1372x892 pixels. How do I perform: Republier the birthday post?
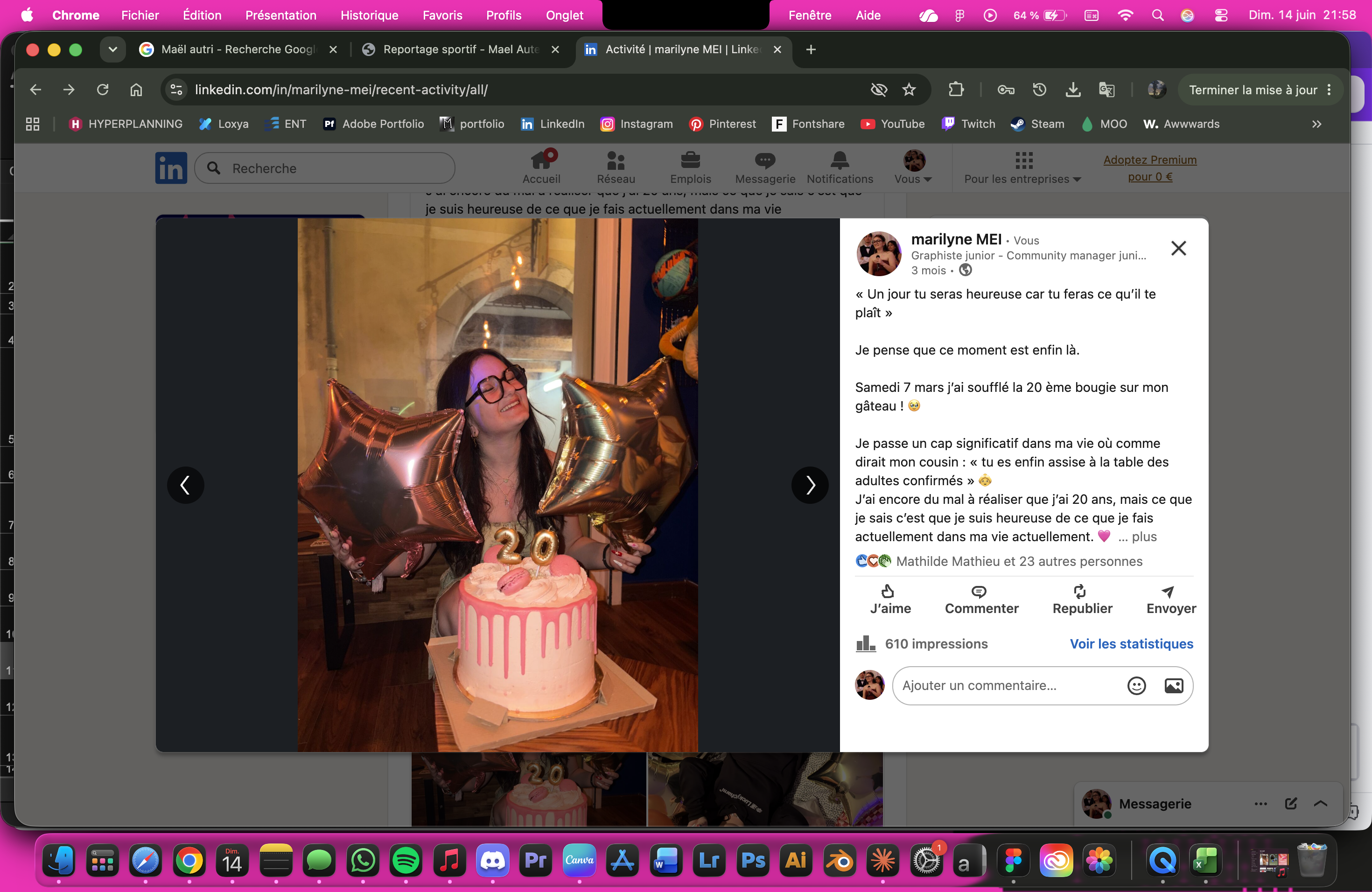[1082, 600]
